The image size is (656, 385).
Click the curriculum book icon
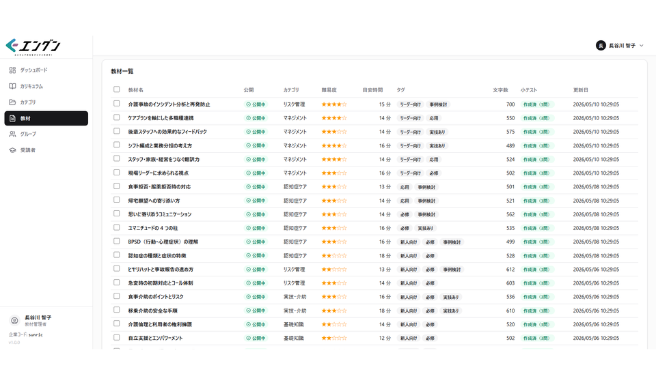click(13, 86)
